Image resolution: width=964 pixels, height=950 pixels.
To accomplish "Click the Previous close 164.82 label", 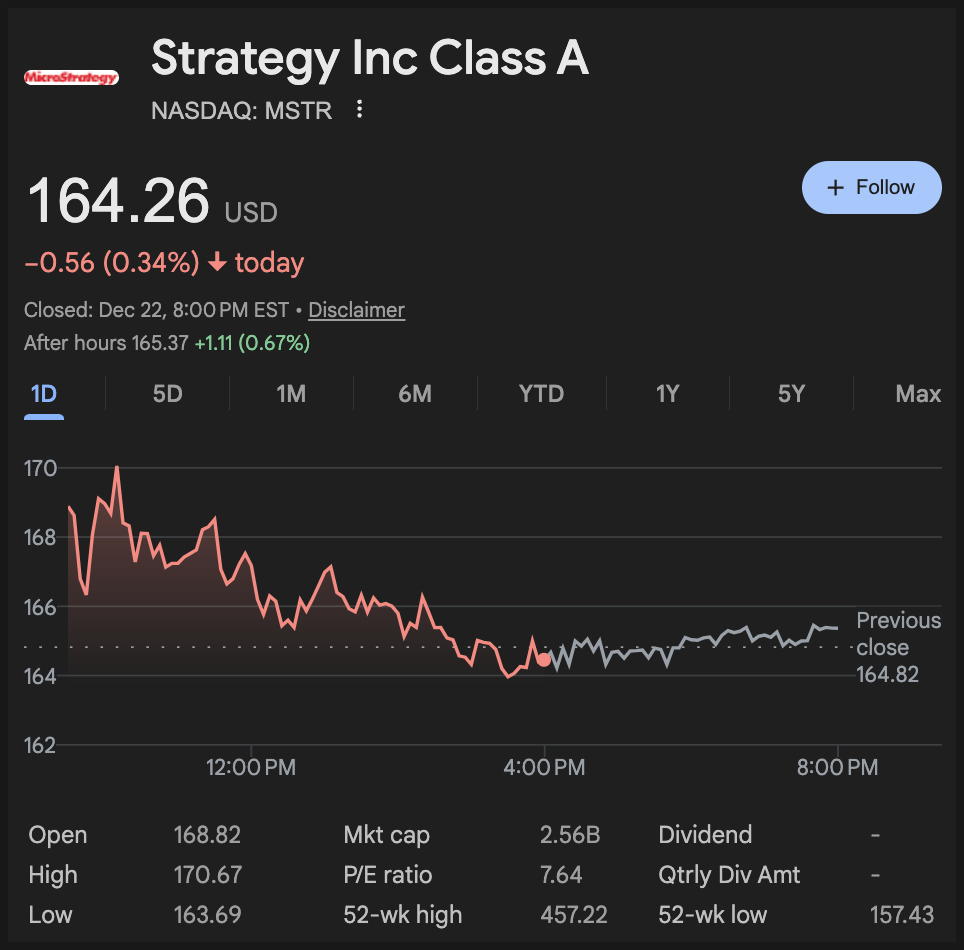I will tap(898, 647).
